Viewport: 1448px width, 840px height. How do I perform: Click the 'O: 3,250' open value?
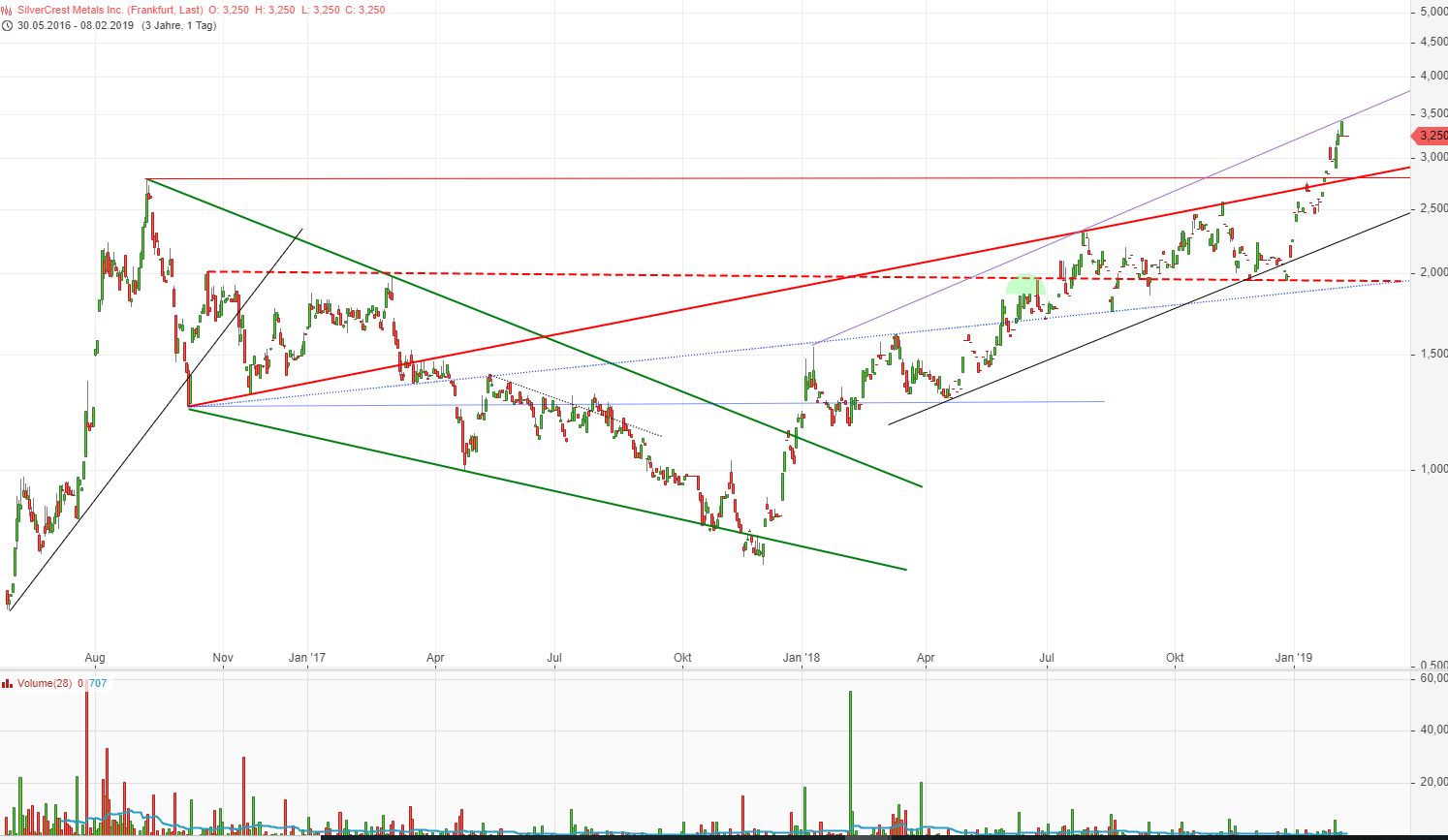(229, 10)
